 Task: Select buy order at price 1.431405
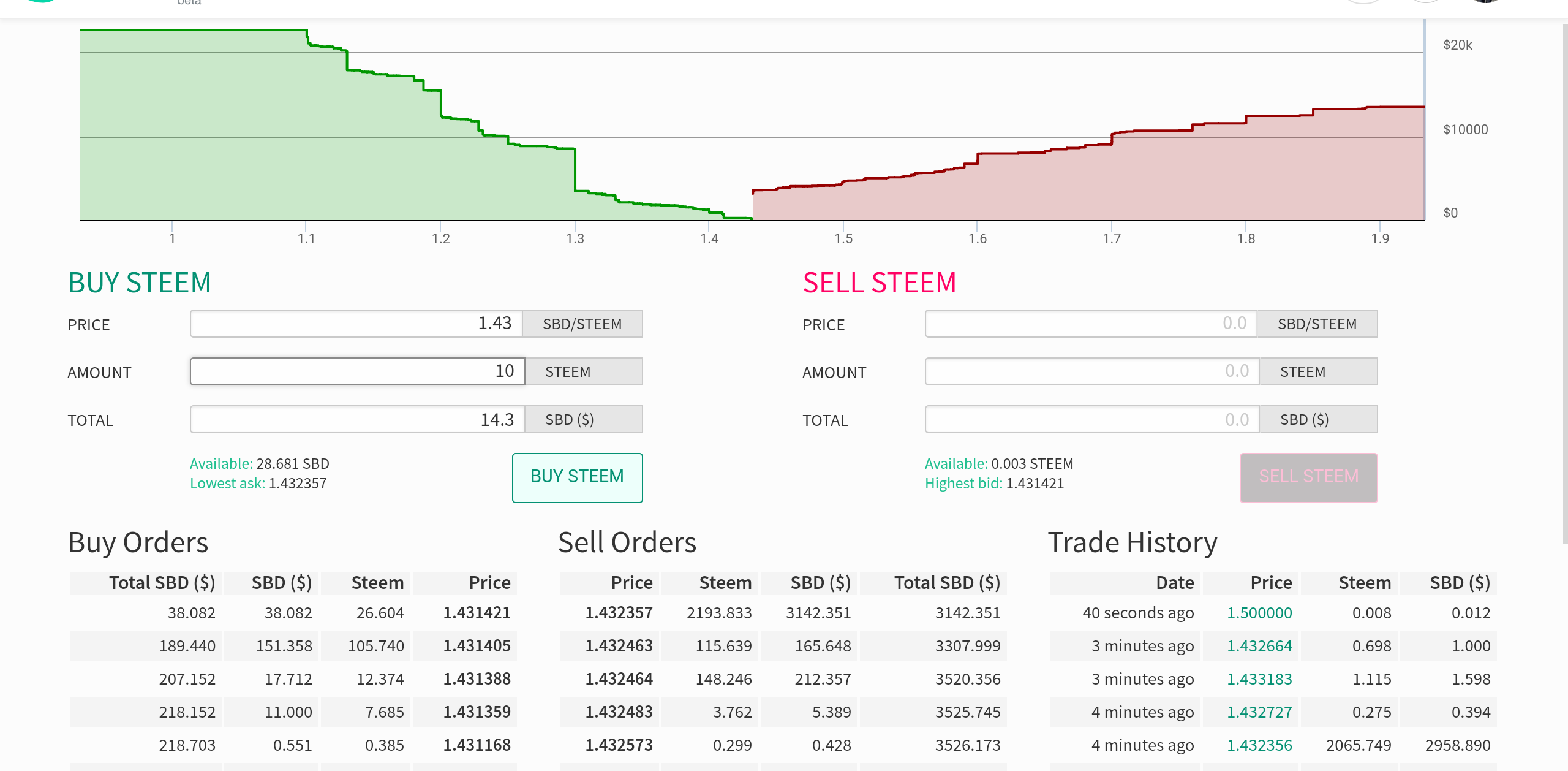pos(293,646)
